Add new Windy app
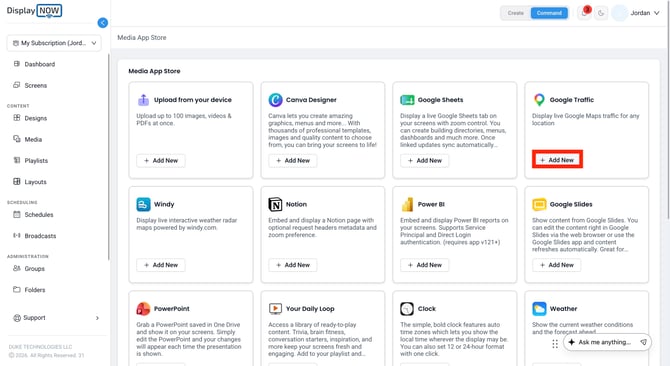The width and height of the screenshot is (670, 366). click(161, 265)
